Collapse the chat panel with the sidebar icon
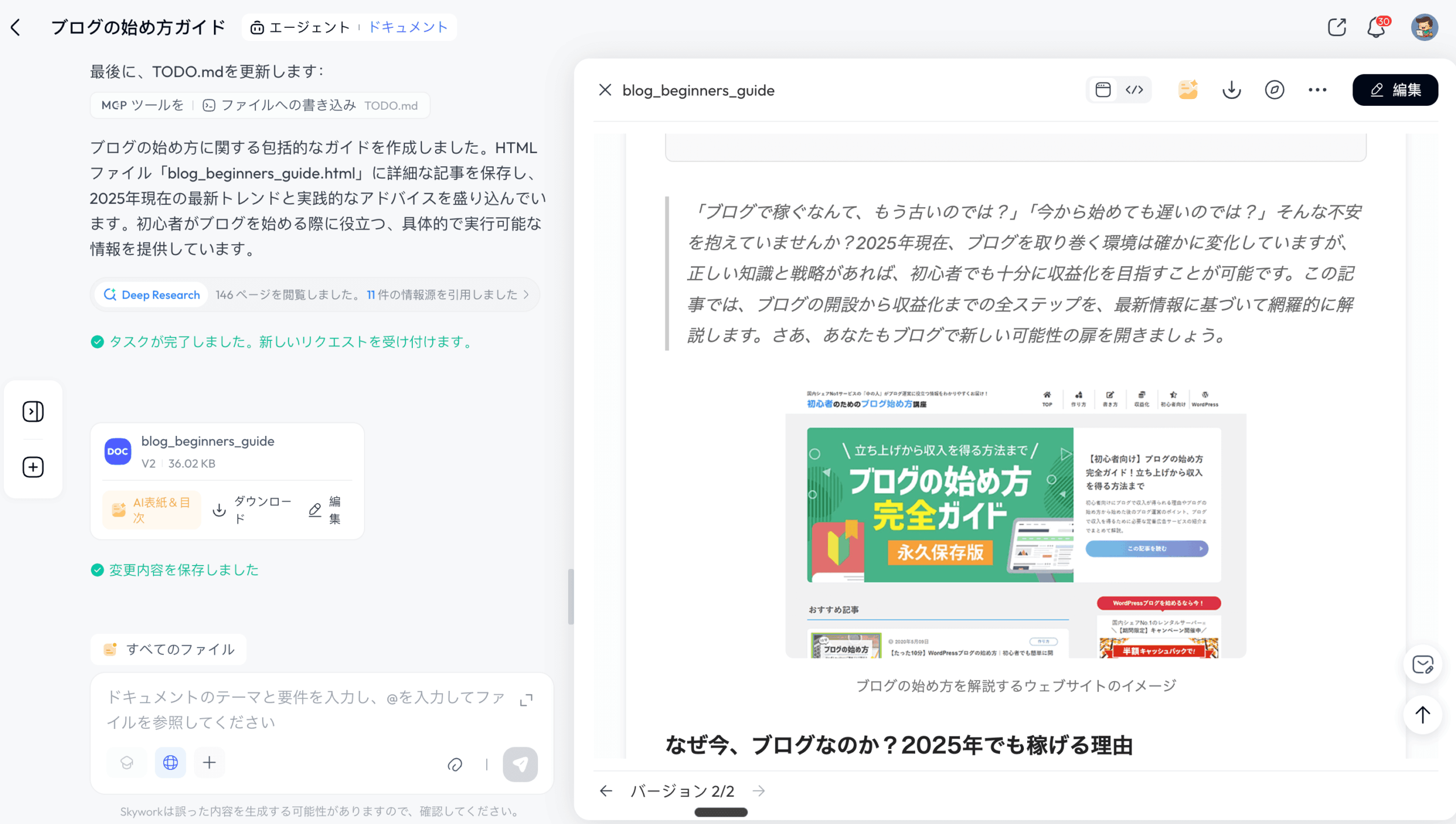Viewport: 1456px width, 824px height. coord(32,411)
